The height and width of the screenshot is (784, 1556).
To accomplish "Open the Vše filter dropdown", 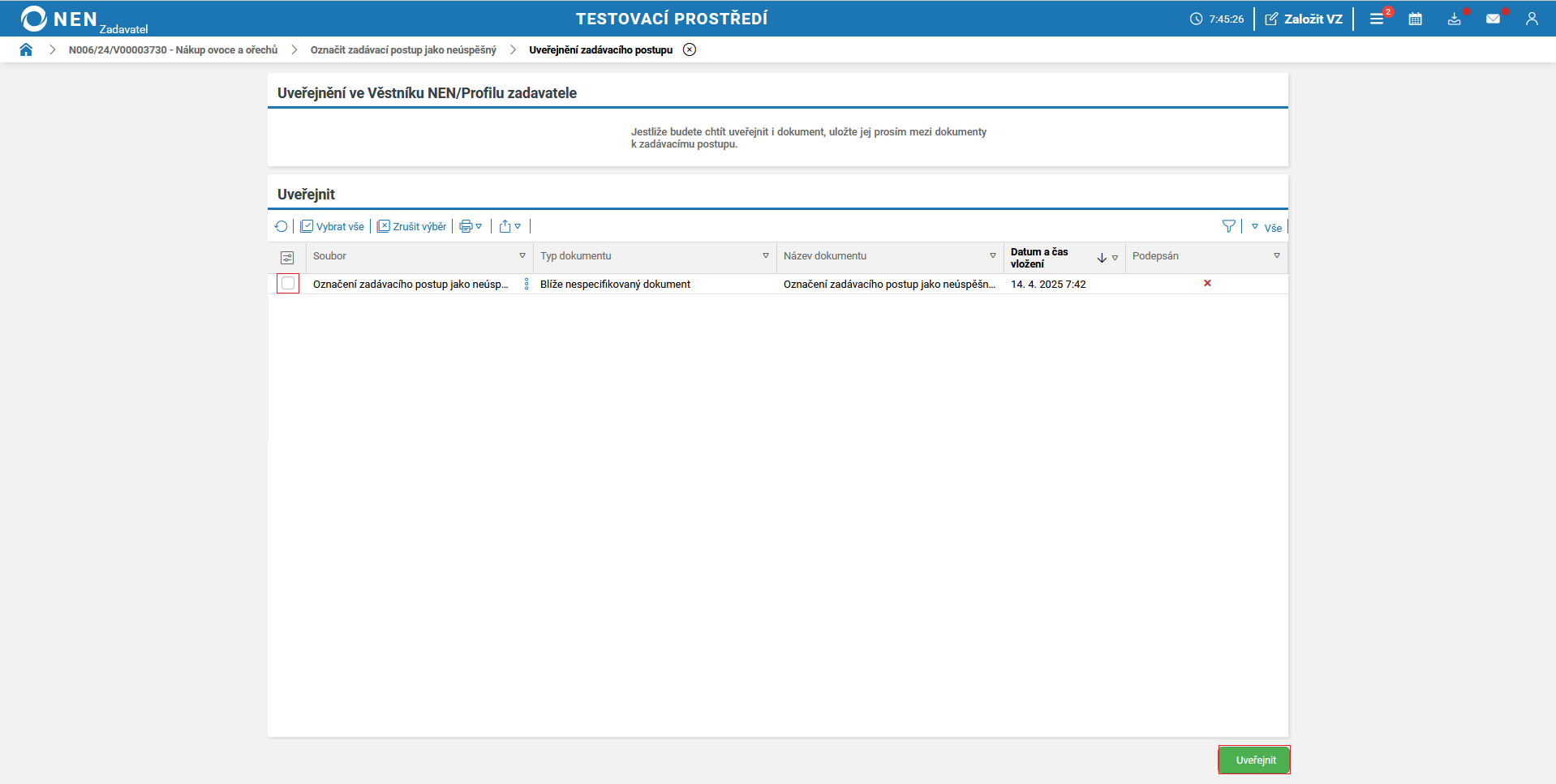I will click(x=1267, y=228).
